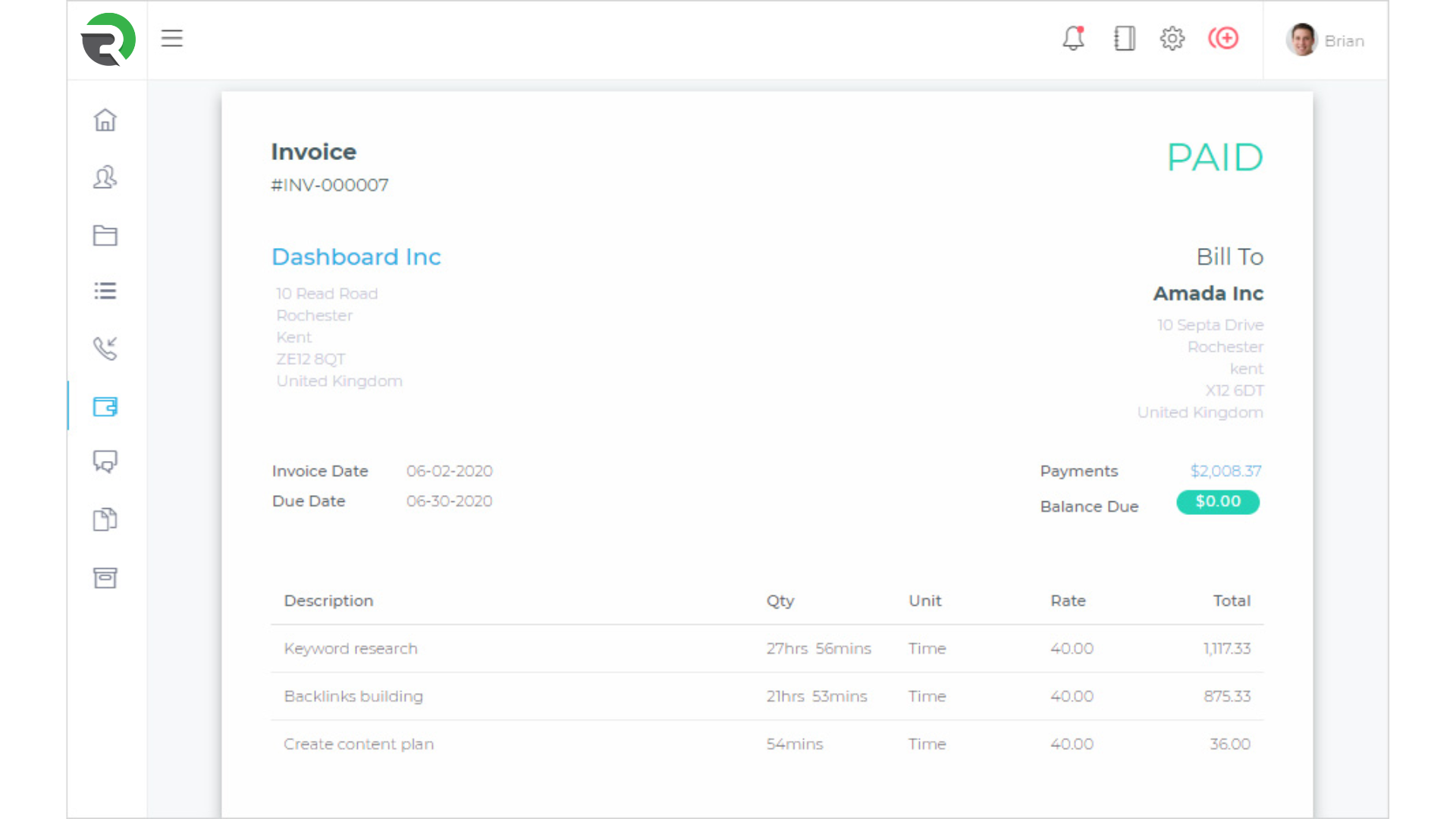This screenshot has width=1456, height=819.
Task: Open Brian's user profile menu
Action: click(x=1326, y=40)
